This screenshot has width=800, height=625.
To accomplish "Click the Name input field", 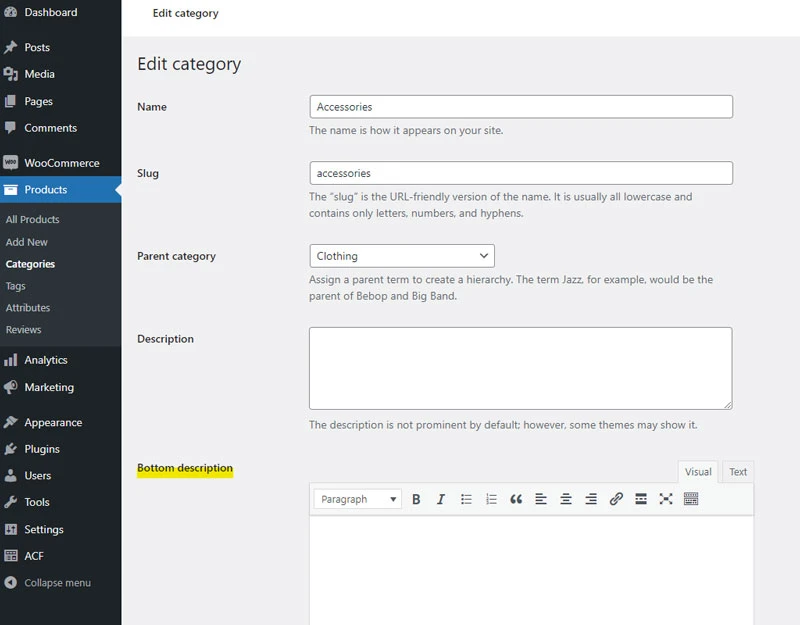I will tap(520, 106).
